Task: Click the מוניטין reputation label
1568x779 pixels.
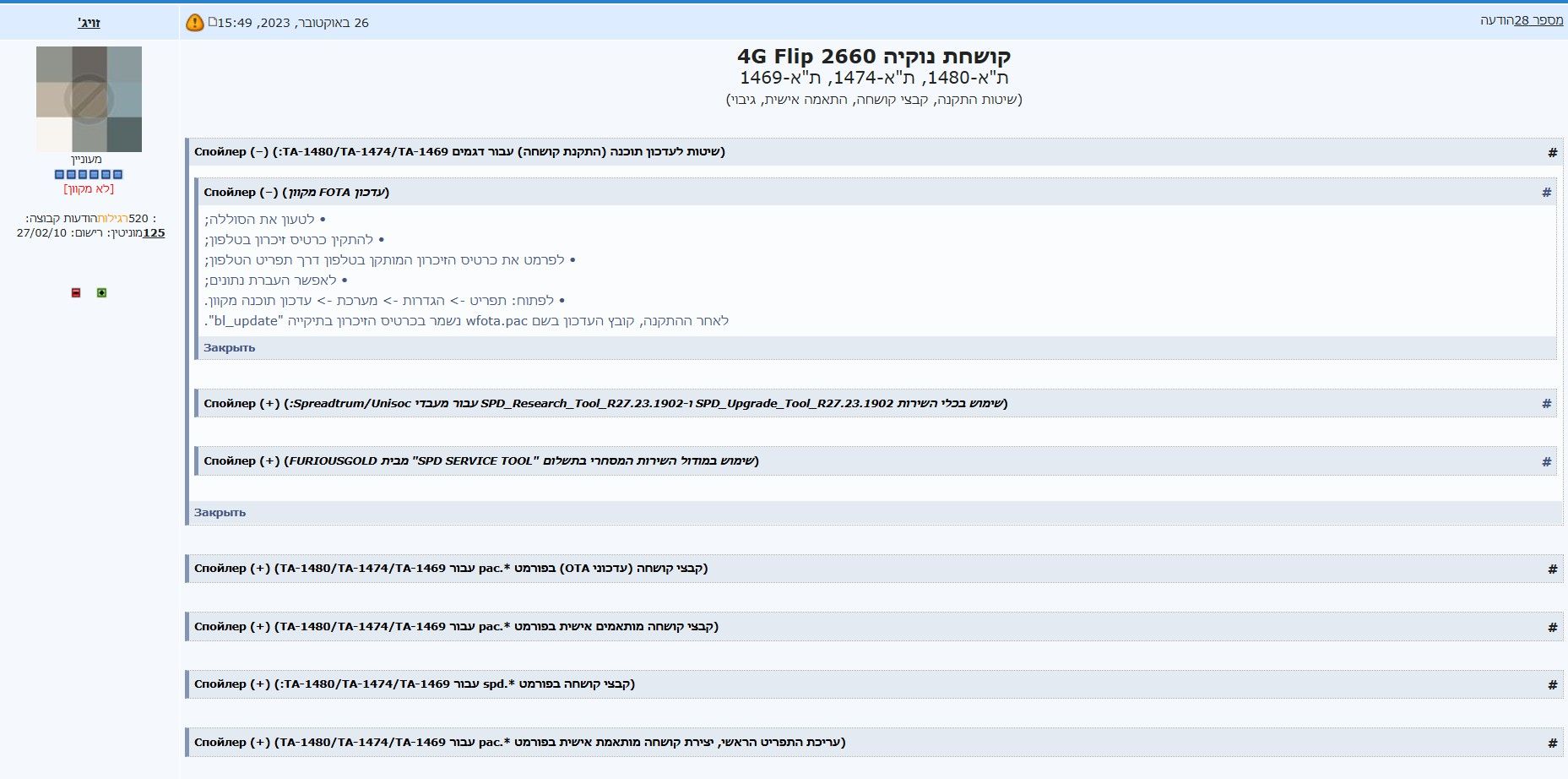Action: pyautogui.click(x=125, y=233)
